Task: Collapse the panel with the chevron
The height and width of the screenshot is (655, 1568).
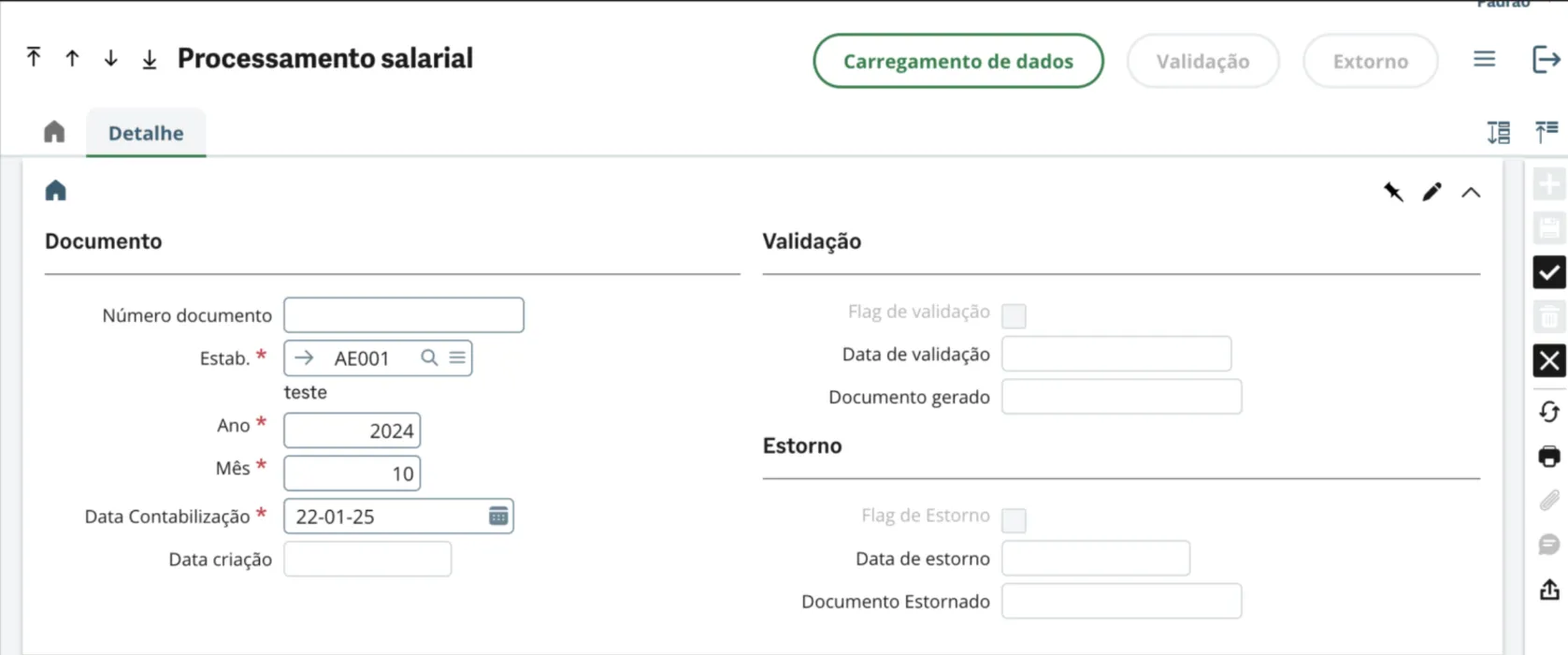Action: (1471, 193)
